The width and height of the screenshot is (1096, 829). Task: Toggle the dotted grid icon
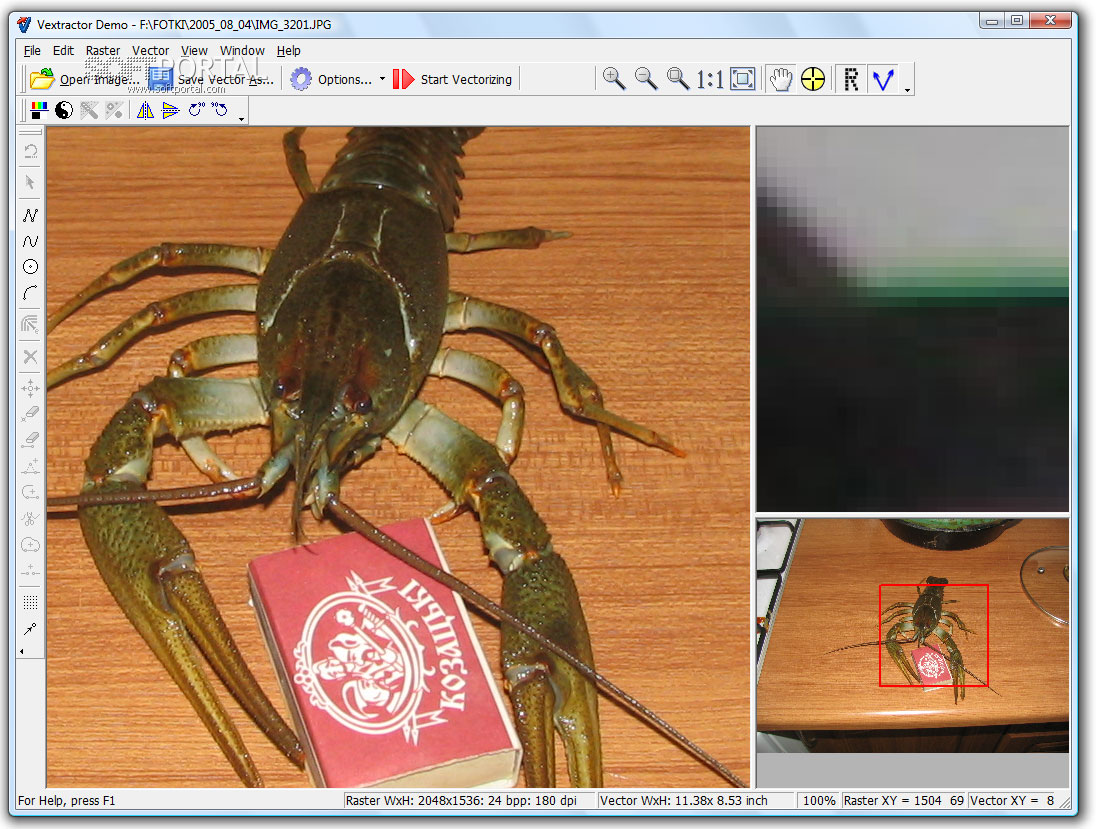30,603
